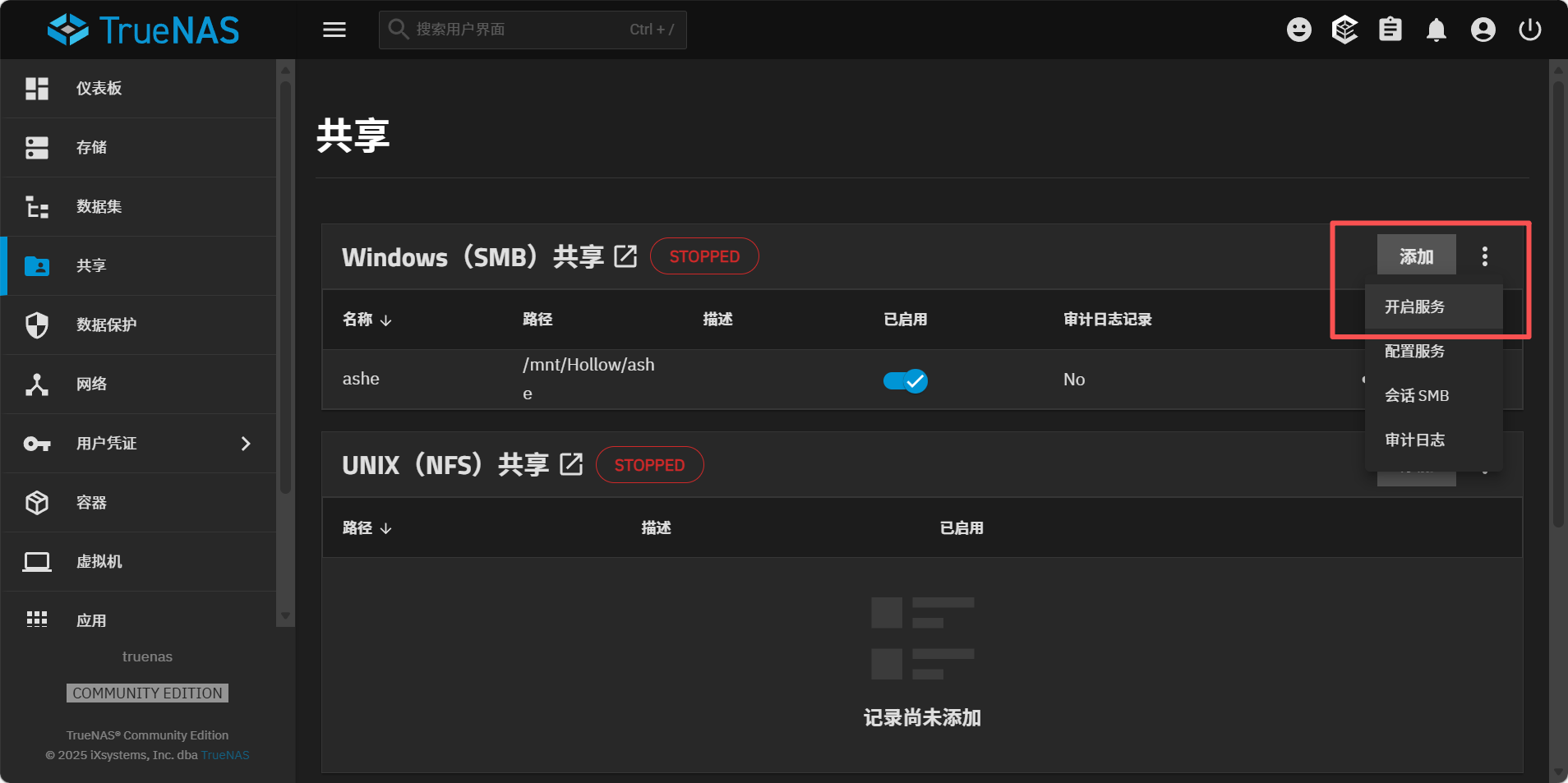The image size is (1568, 783).
Task: Open NFS shares external link icon
Action: (x=571, y=464)
